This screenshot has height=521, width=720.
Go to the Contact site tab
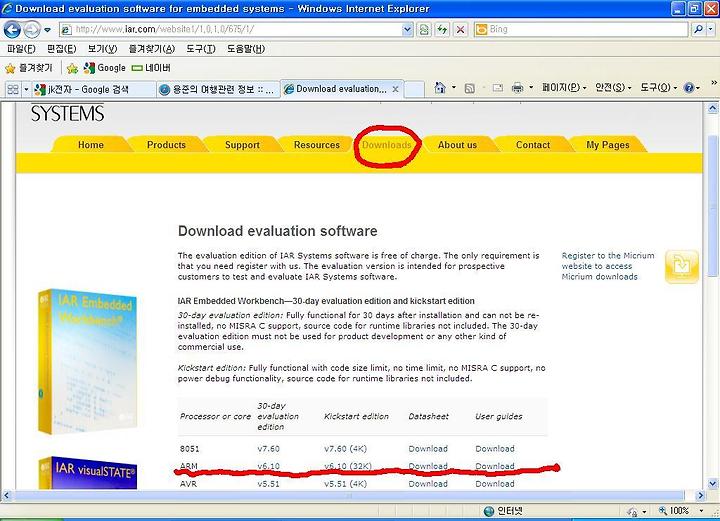pos(533,145)
